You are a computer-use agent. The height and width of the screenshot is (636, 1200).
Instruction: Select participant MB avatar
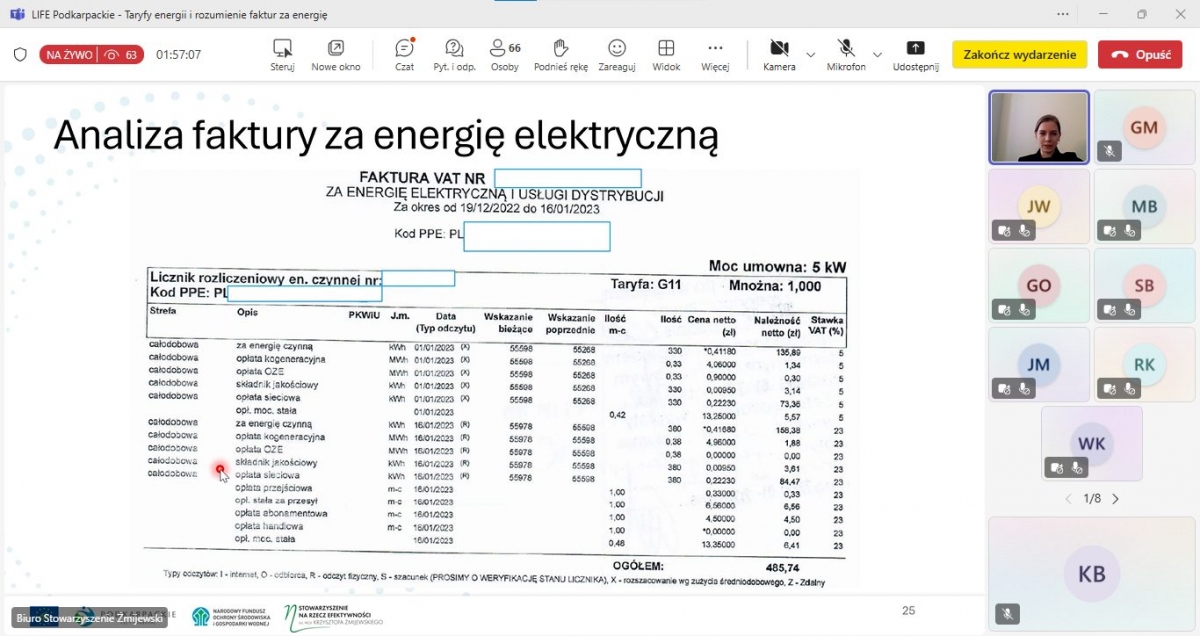coord(1144,206)
